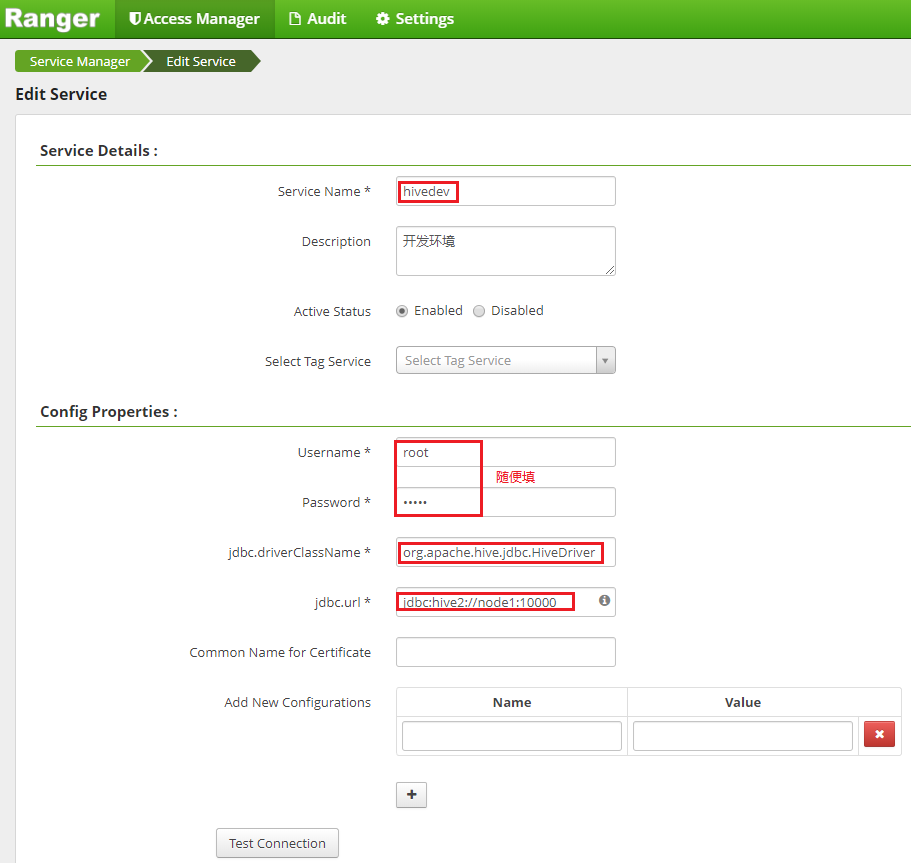
Task: Click the Config Properties heading
Action: tap(109, 411)
